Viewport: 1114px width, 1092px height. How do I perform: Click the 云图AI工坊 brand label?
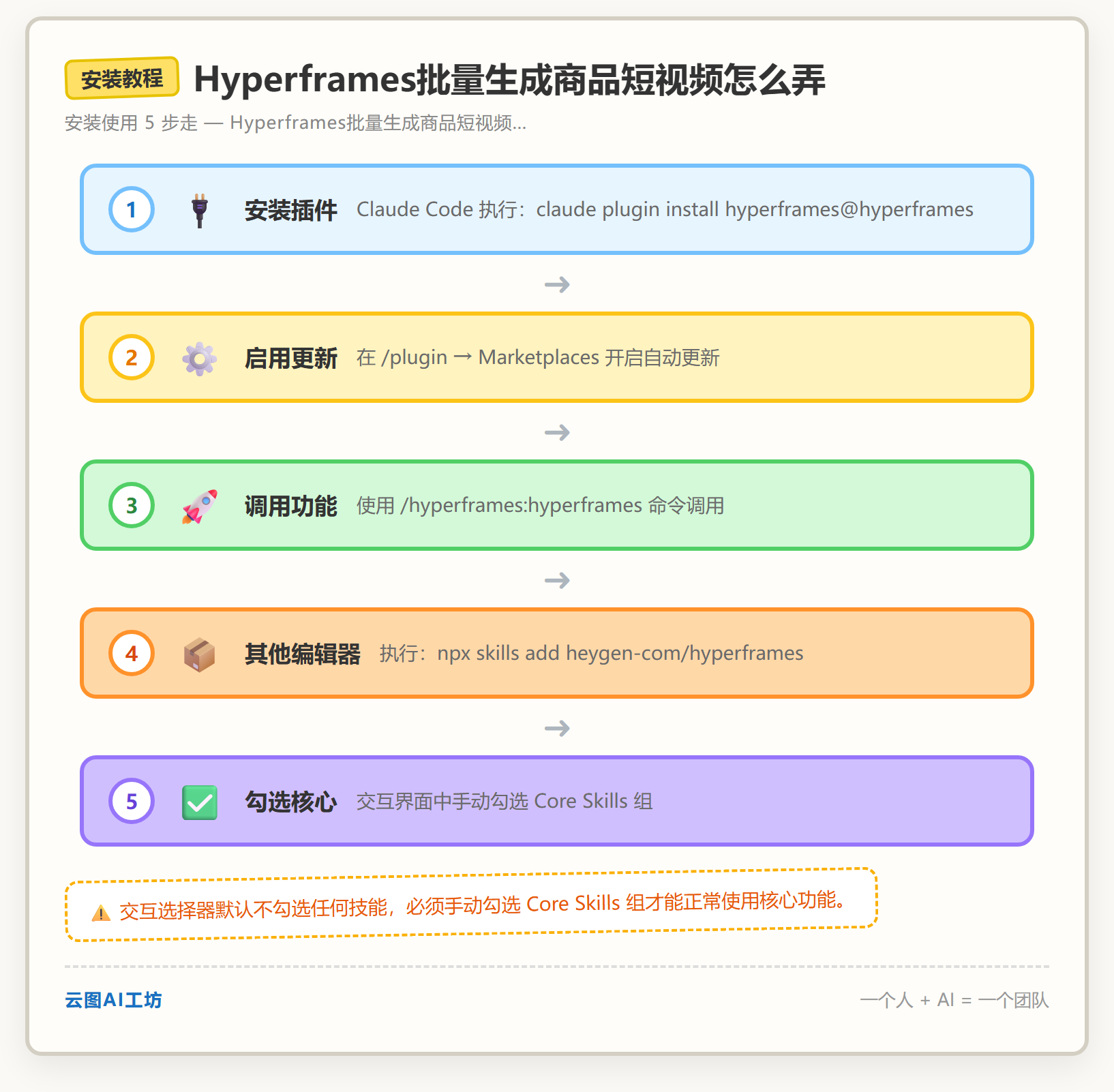113,1000
